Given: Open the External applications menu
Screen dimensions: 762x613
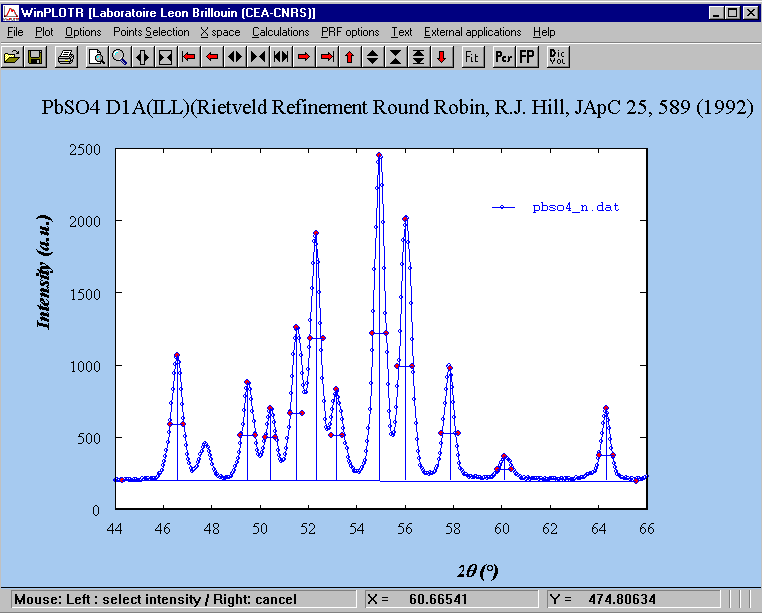Looking at the screenshot, I should [472, 32].
